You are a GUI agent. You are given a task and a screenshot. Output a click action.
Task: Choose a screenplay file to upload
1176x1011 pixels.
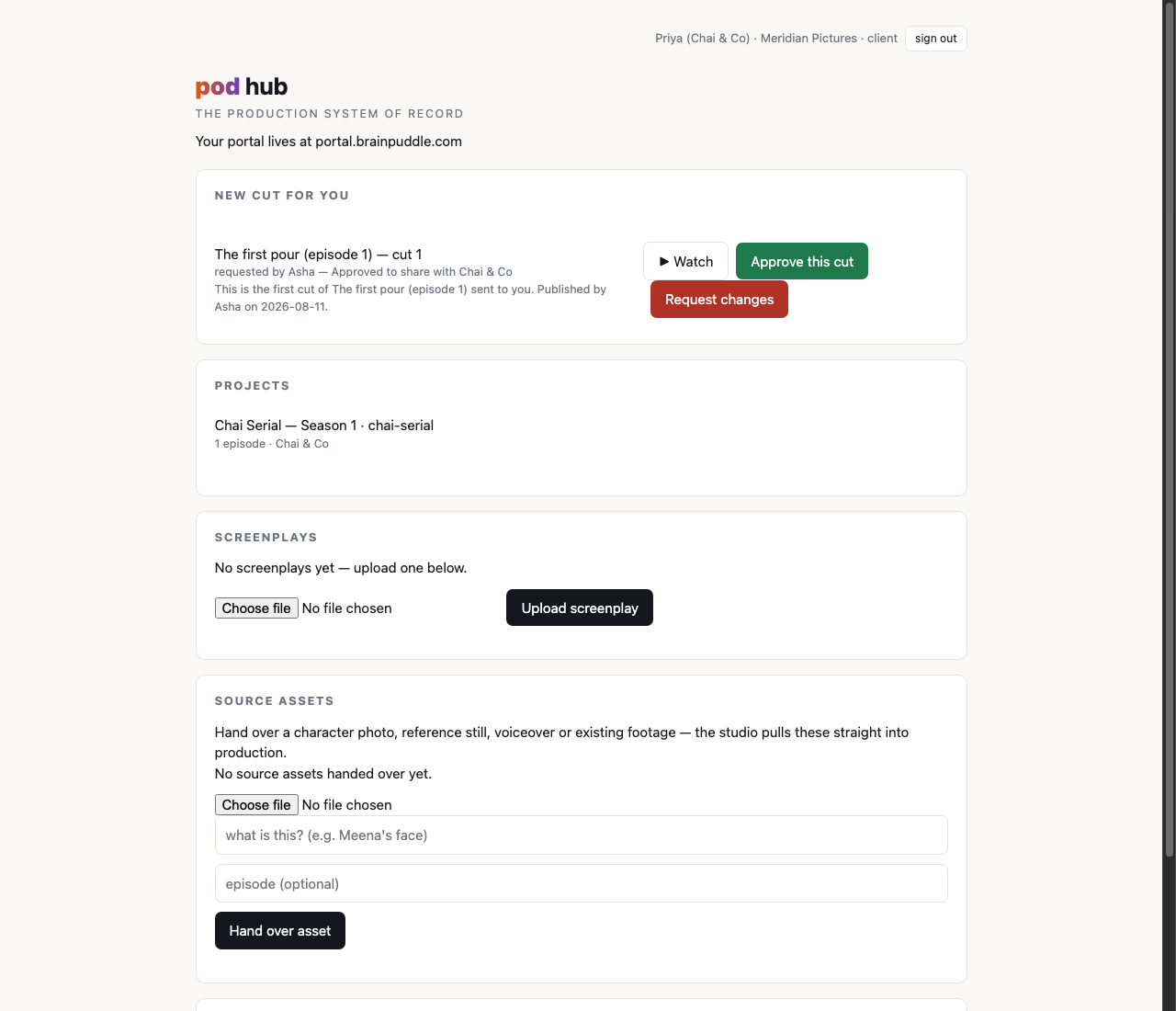pos(256,608)
